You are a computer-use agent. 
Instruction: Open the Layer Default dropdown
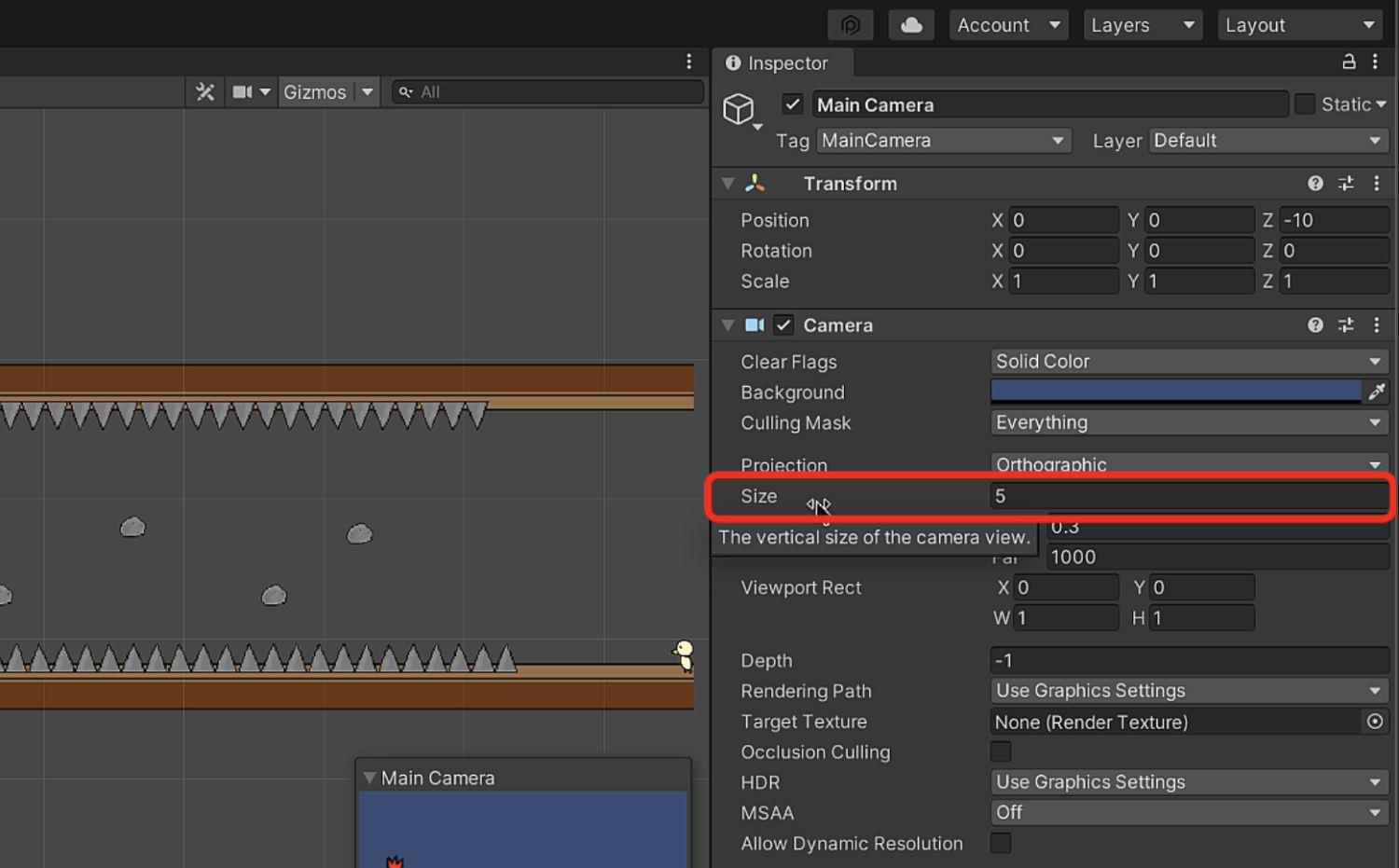(1268, 141)
